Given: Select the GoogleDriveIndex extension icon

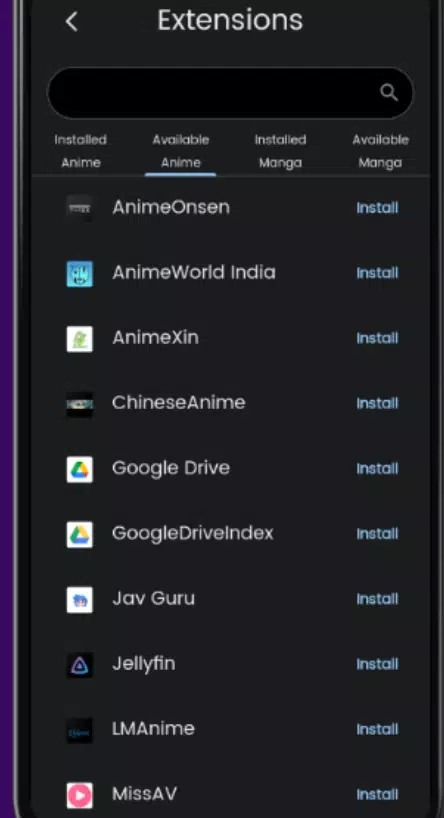Looking at the screenshot, I should point(80,535).
